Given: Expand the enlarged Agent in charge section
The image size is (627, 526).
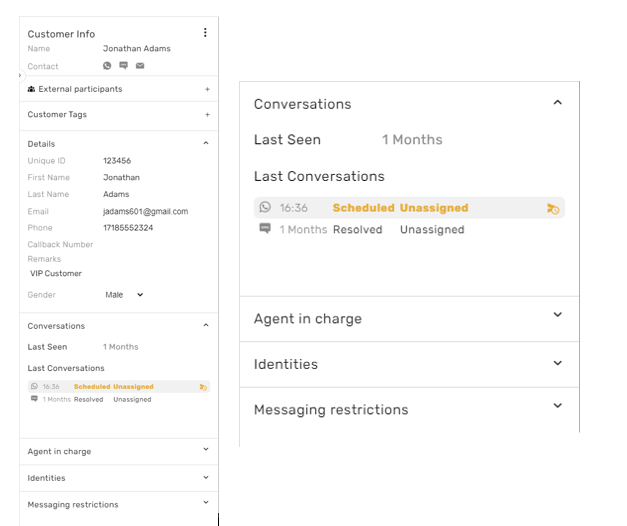Looking at the screenshot, I should pyautogui.click(x=557, y=314).
